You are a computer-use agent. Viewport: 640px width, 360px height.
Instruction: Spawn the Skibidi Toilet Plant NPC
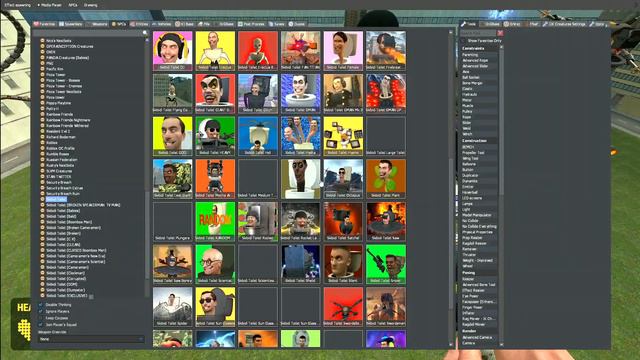coord(386,179)
